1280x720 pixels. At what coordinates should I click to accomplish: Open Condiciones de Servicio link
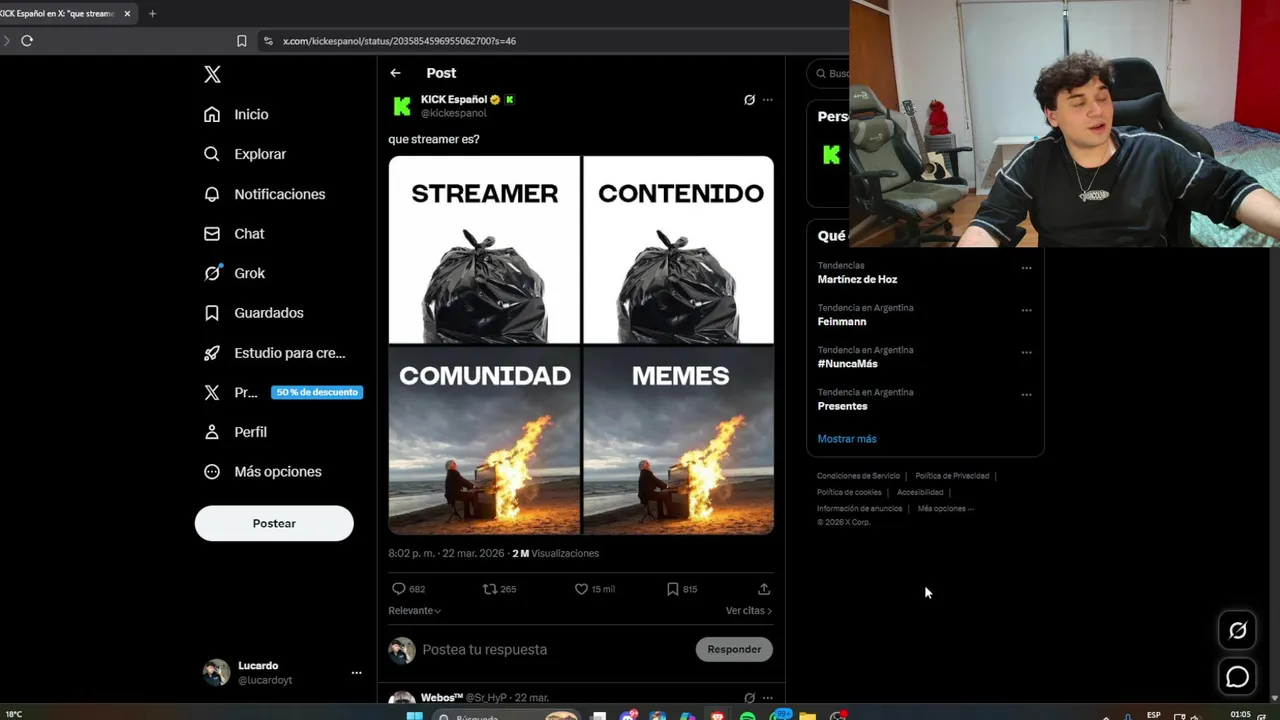[858, 476]
